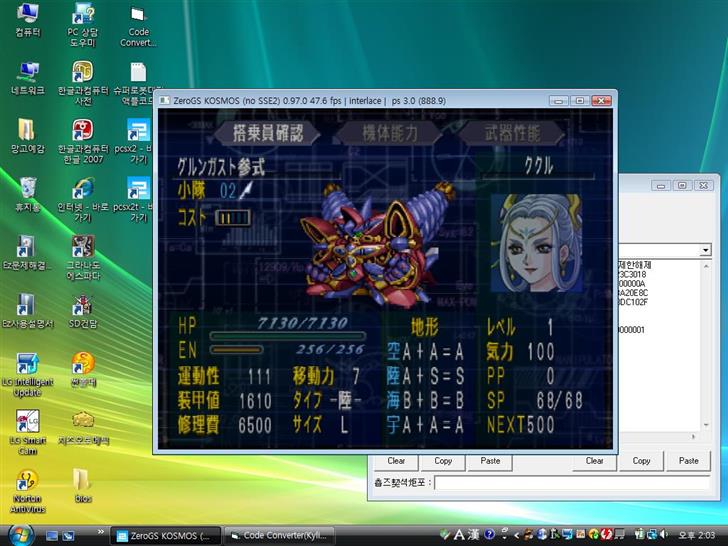Click left Clear button in Code Converter
Viewport: 728px width, 546px height.
click(x=396, y=461)
